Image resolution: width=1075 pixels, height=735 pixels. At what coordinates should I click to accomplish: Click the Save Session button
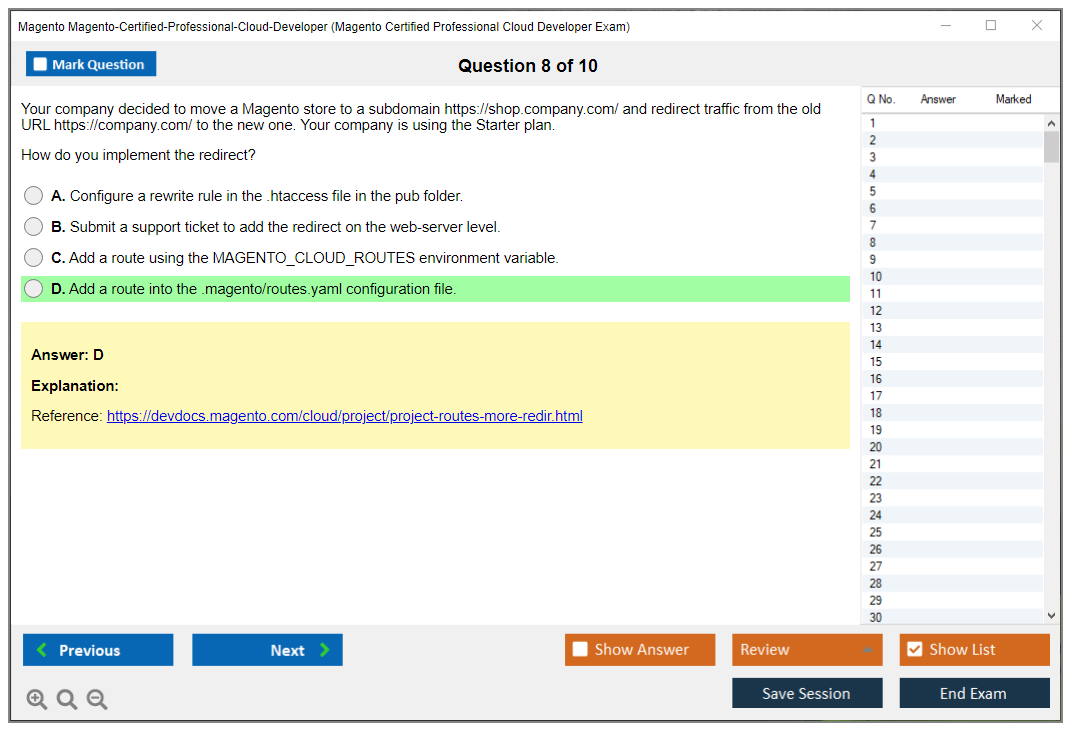(x=806, y=693)
